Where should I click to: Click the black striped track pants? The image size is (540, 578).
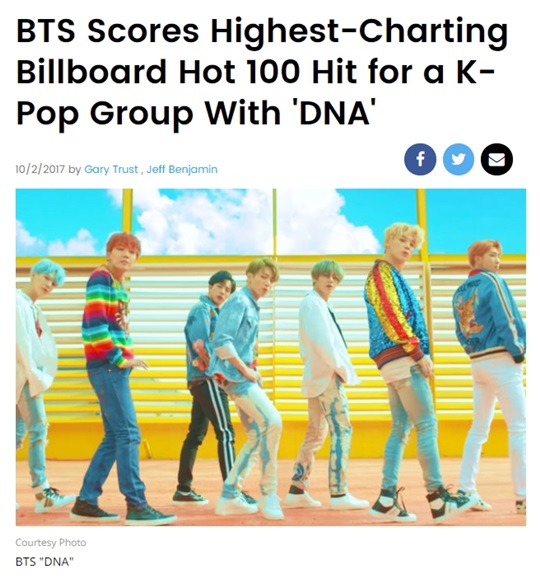coord(206,435)
